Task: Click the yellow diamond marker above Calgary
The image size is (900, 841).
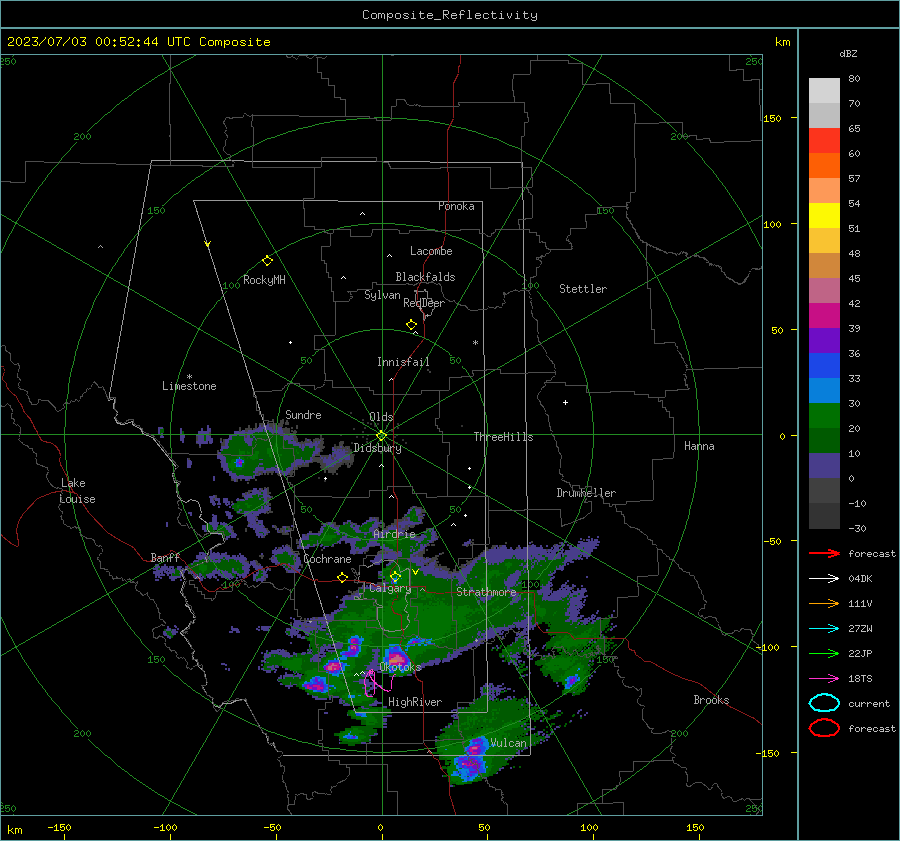Action: coord(395,576)
